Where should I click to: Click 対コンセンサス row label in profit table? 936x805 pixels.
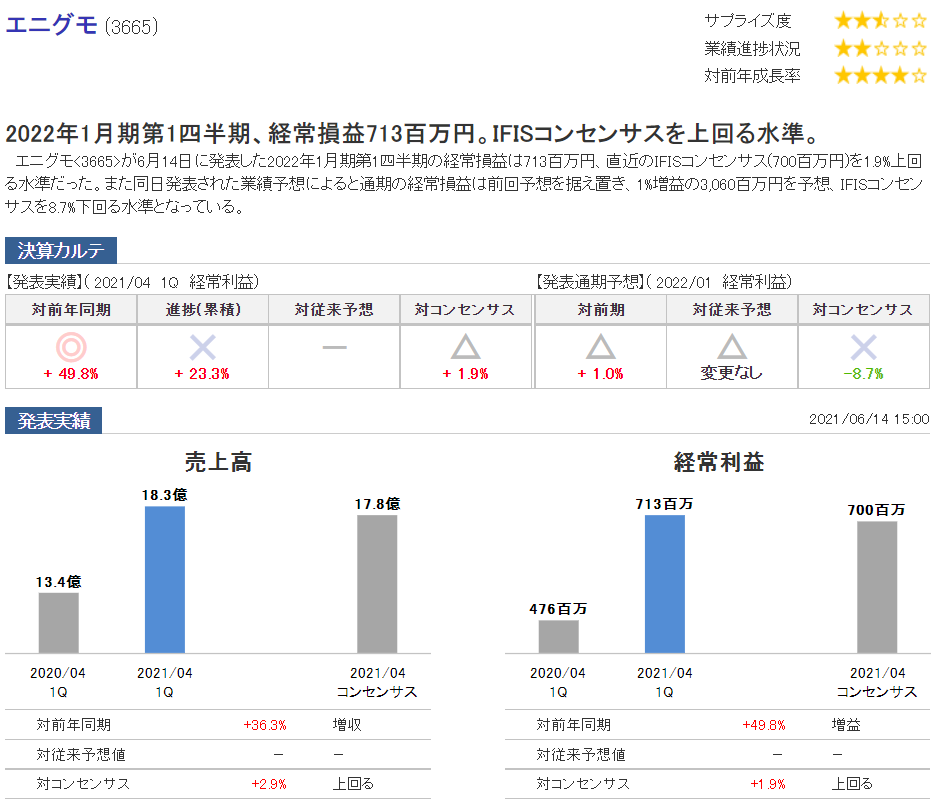tap(583, 784)
